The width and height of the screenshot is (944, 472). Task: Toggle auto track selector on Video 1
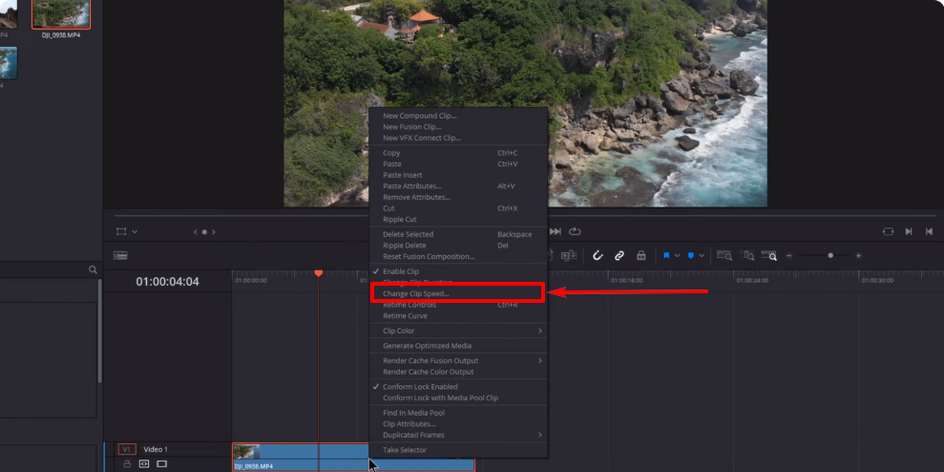[x=144, y=464]
